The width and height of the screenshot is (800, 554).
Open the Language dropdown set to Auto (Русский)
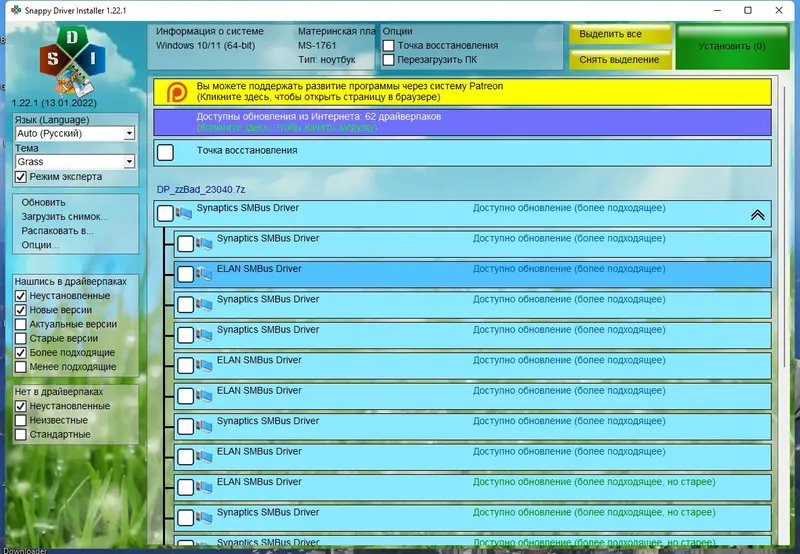point(75,134)
